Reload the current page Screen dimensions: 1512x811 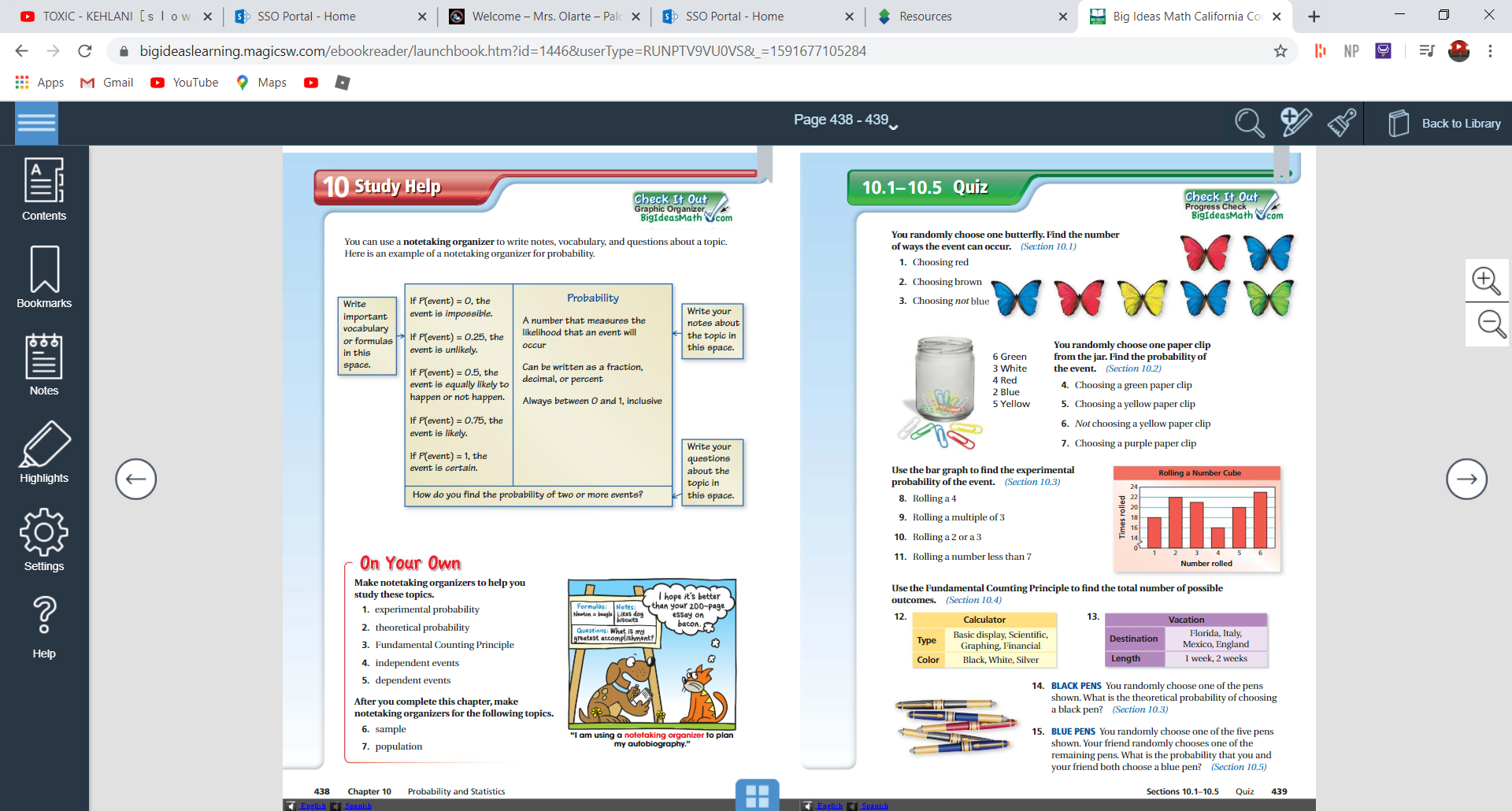[85, 51]
